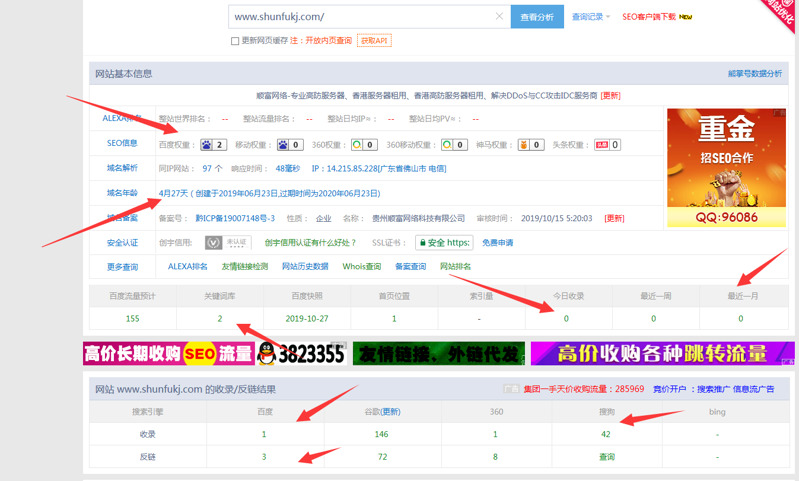The height and width of the screenshot is (481, 799).
Task: Click the 头条权重 red badge icon
Action: tap(607, 145)
